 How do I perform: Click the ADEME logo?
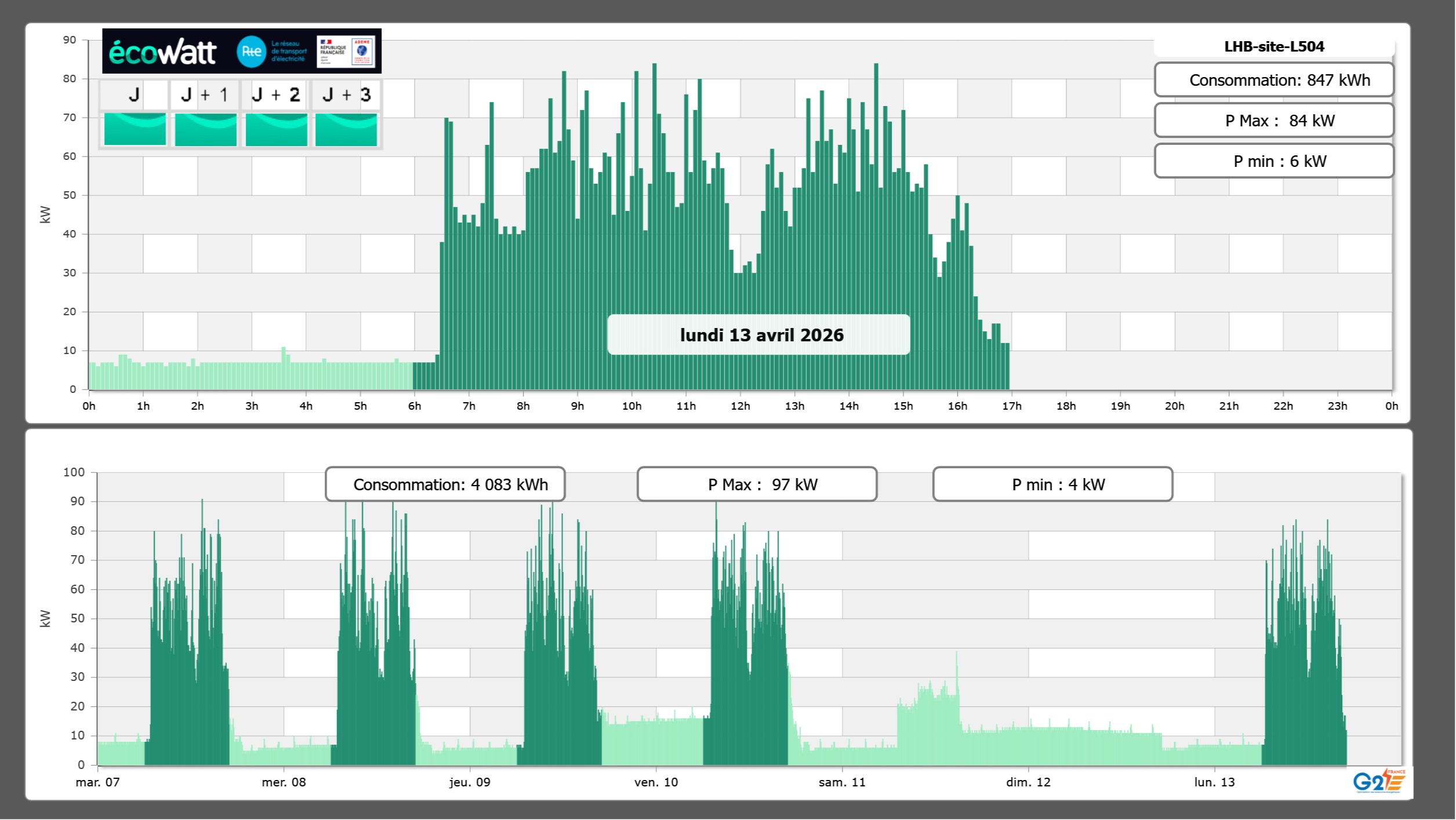[x=362, y=52]
